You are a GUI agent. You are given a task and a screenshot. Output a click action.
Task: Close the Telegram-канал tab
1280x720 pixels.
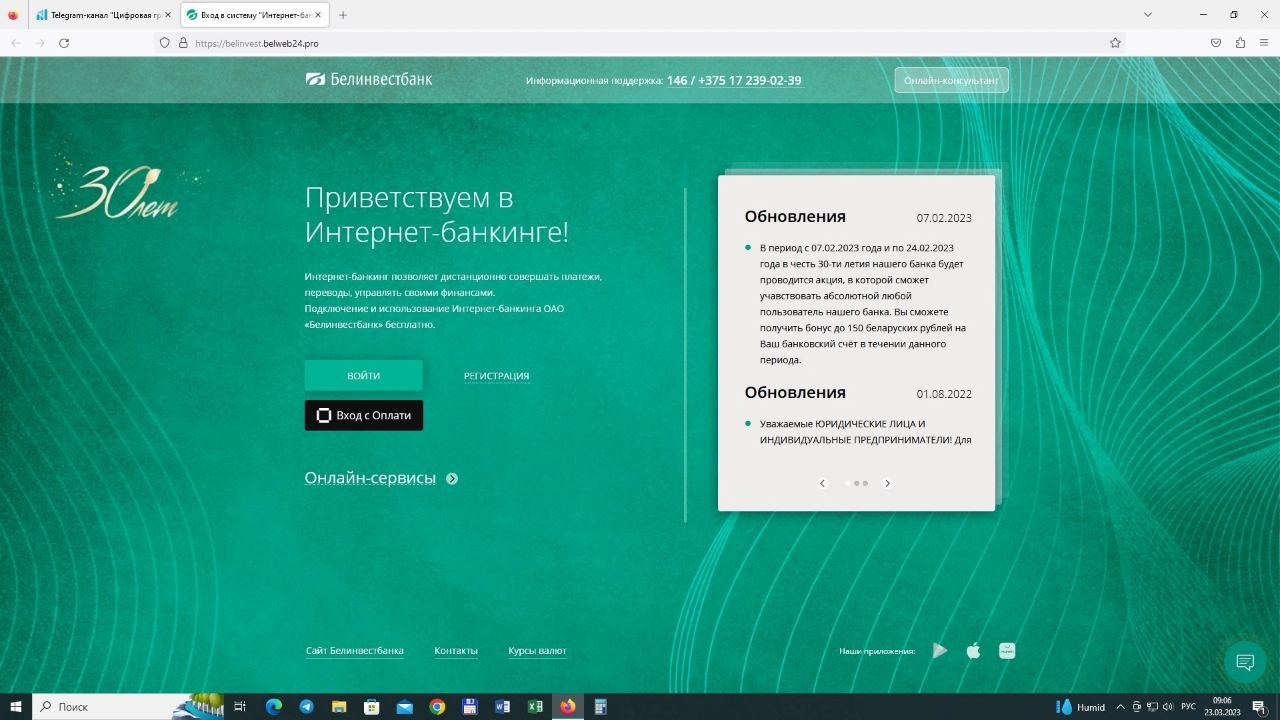[168, 15]
